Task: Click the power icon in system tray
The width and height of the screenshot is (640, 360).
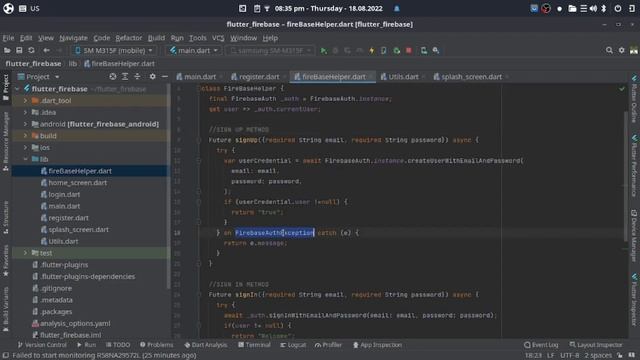Action: click(x=618, y=8)
